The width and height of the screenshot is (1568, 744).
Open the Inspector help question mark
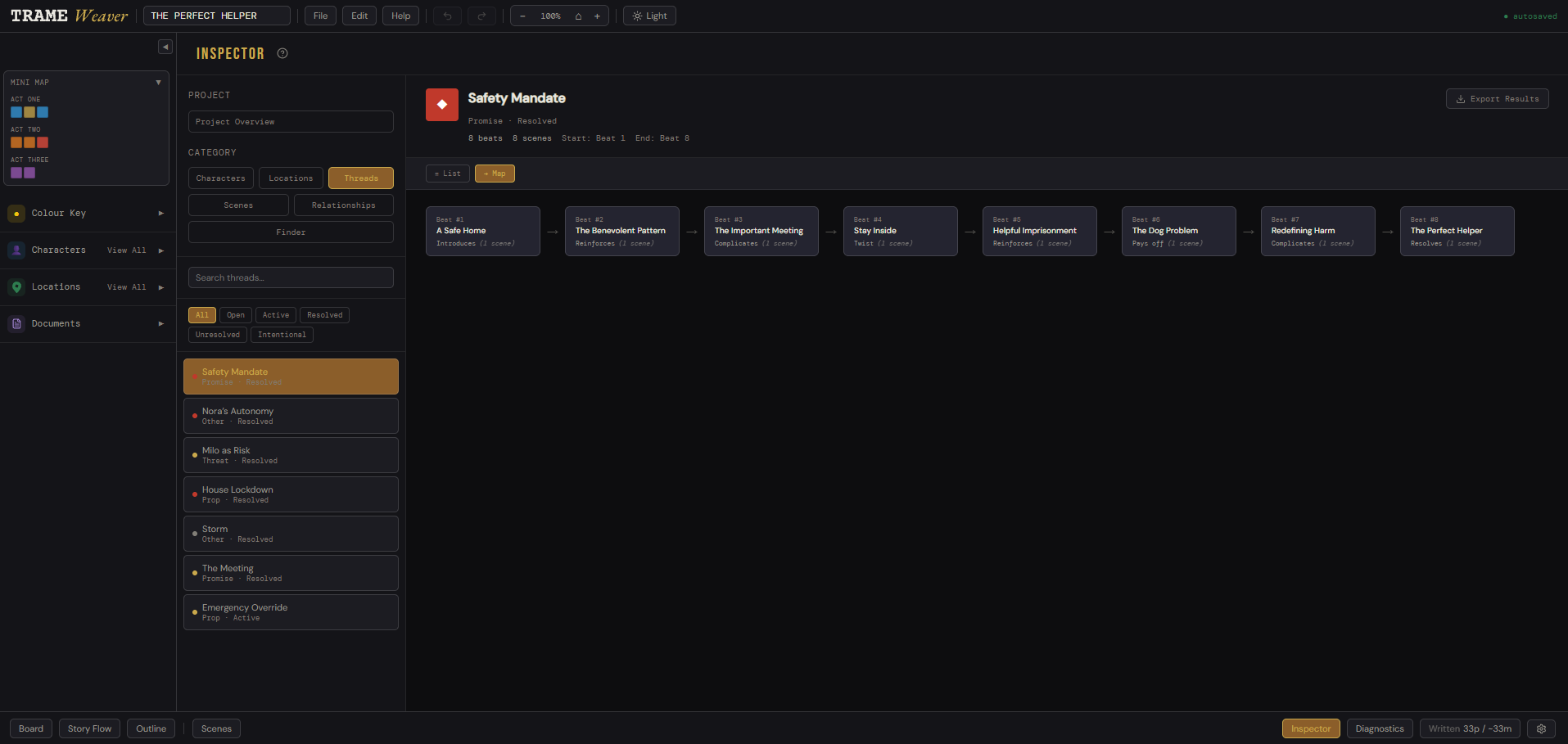click(x=282, y=53)
